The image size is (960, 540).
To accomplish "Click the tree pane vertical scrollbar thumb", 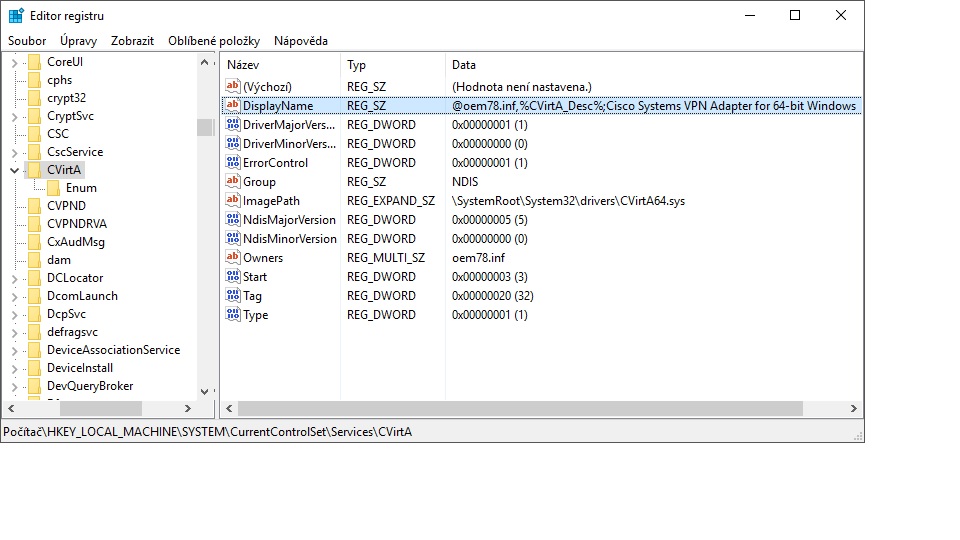I will point(204,127).
